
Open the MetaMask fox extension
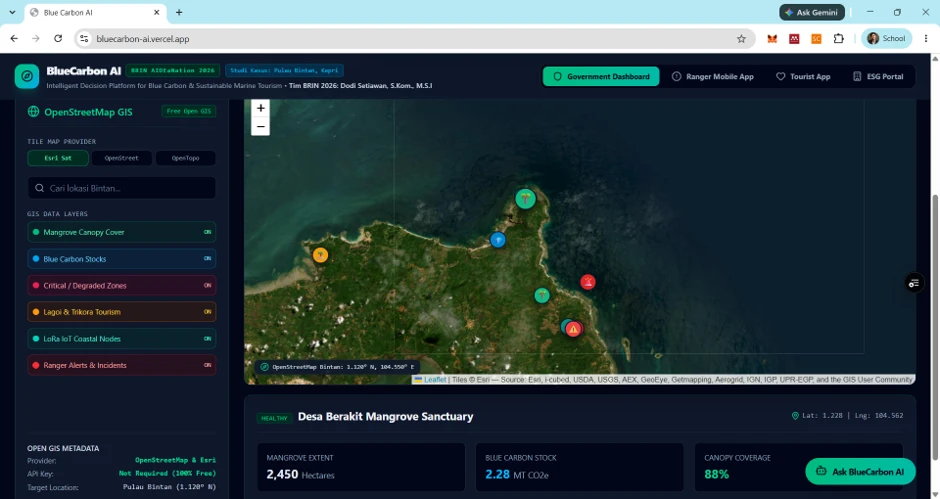click(x=772, y=38)
